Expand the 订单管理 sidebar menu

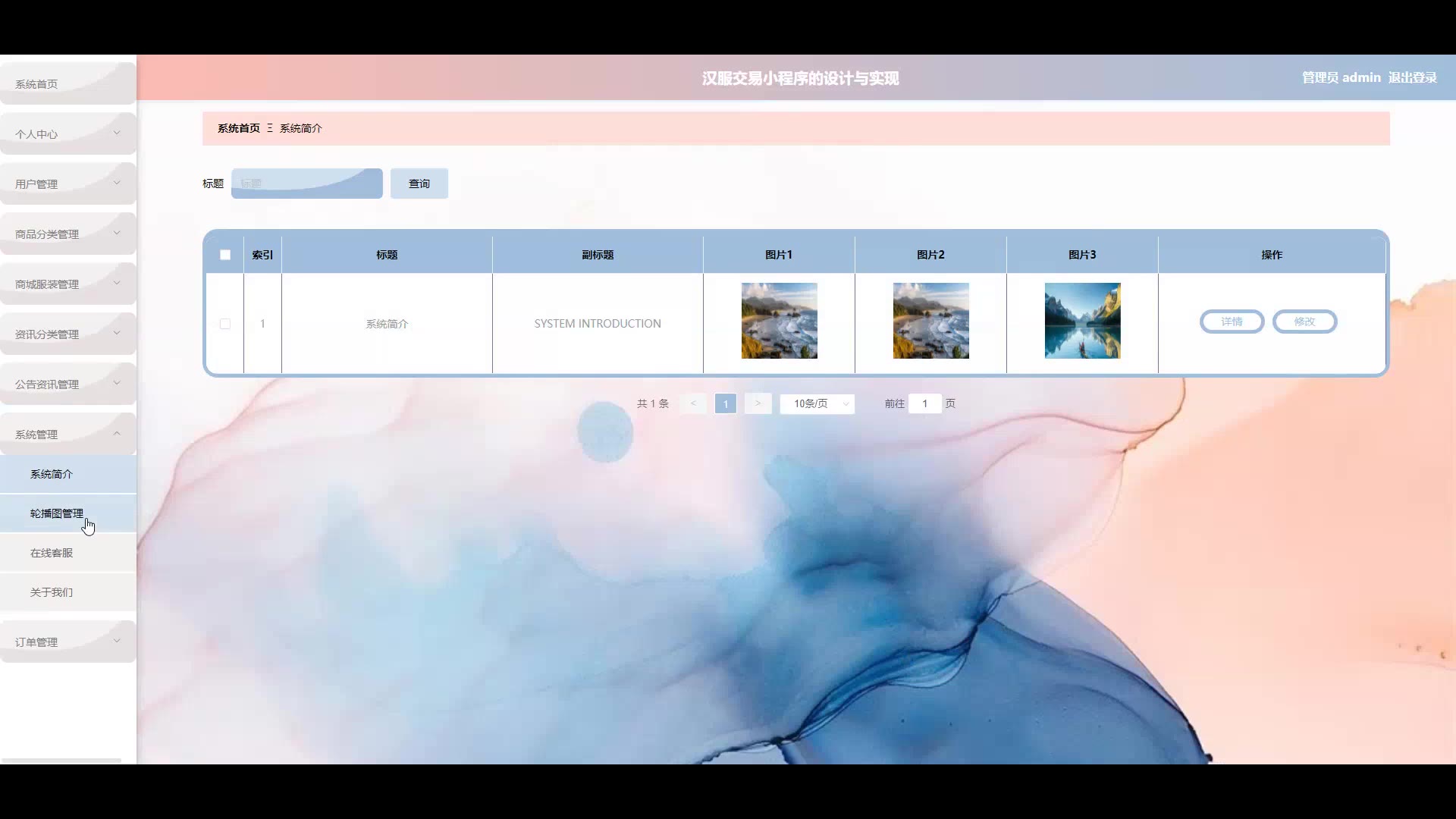[68, 642]
